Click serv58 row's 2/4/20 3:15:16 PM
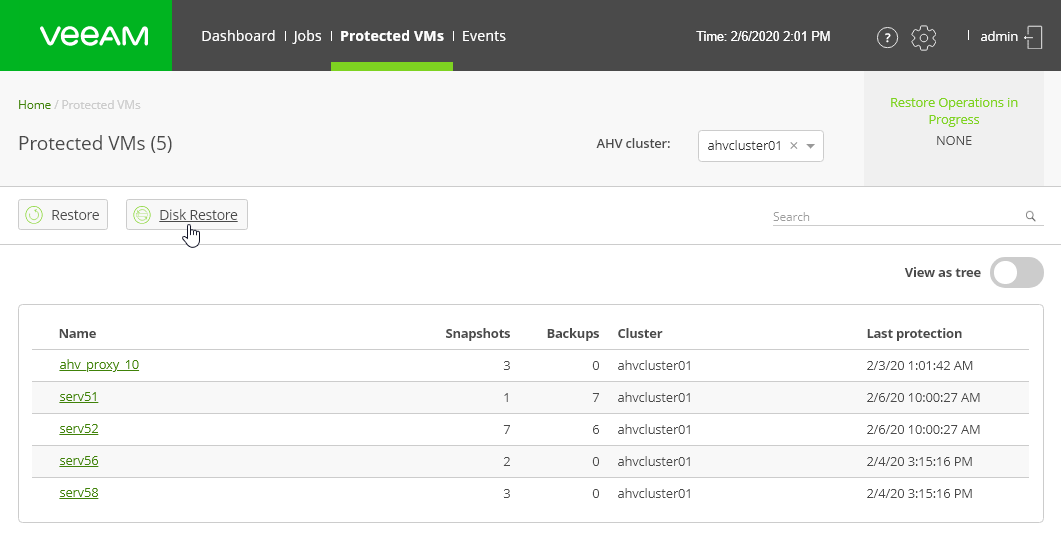This screenshot has height=535, width=1061. click(x=920, y=493)
